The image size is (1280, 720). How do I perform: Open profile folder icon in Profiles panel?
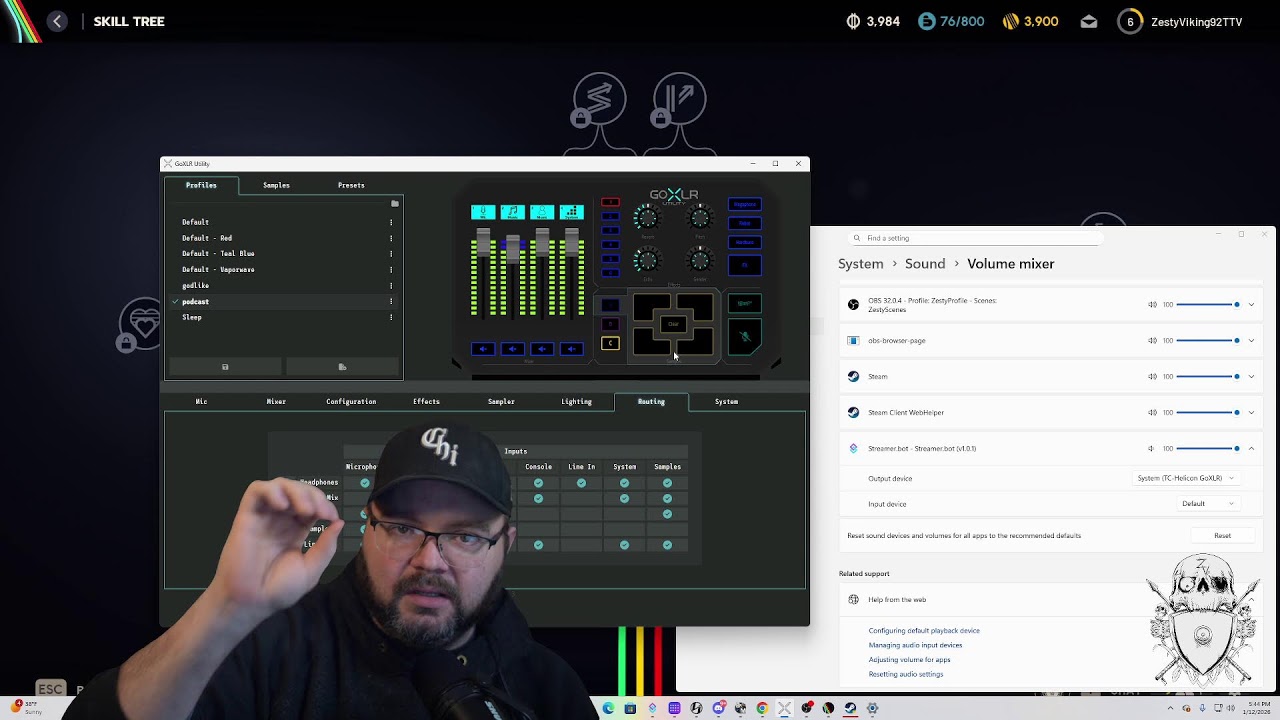(395, 204)
